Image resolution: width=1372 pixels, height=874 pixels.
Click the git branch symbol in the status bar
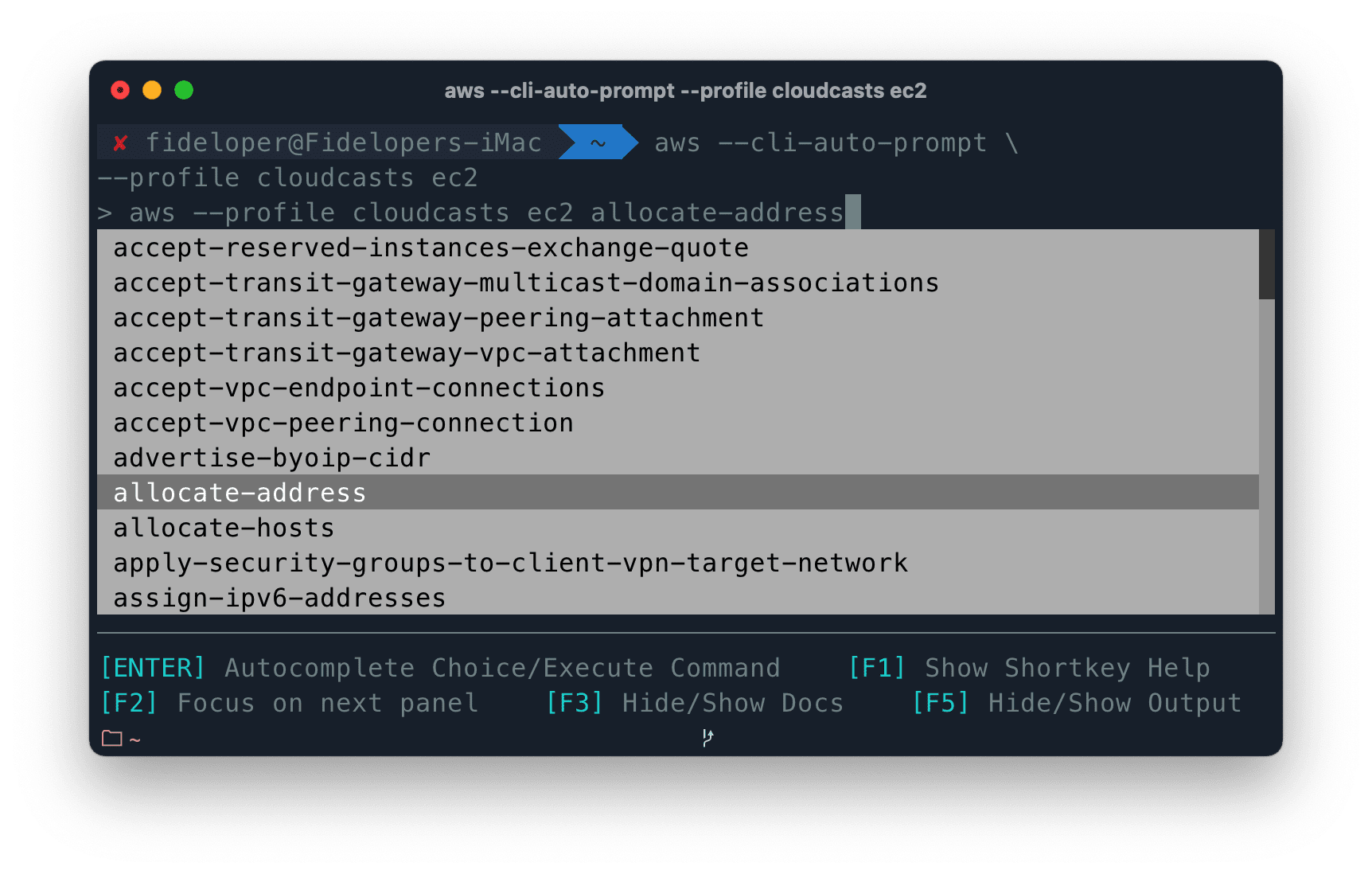[x=707, y=737]
